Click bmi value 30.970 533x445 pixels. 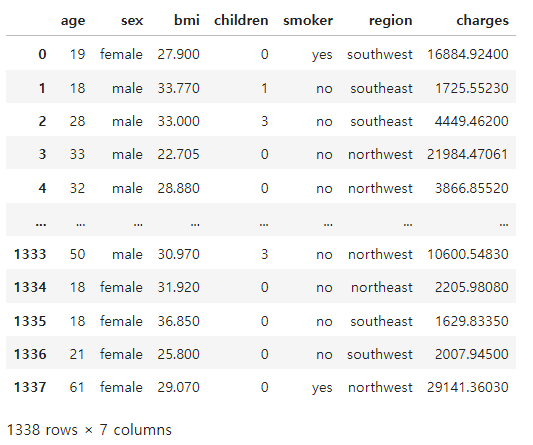click(178, 254)
